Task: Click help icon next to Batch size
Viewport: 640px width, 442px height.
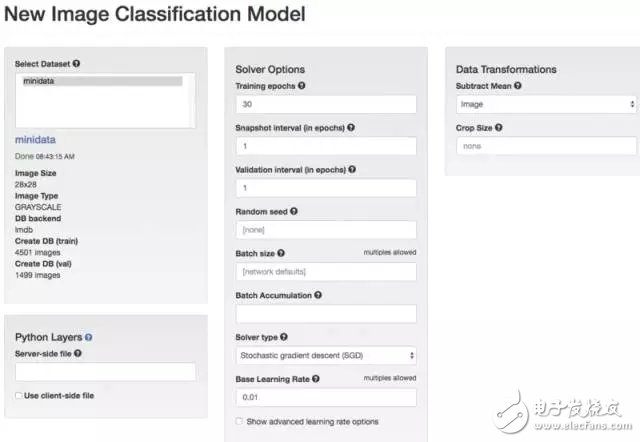Action: (281, 254)
